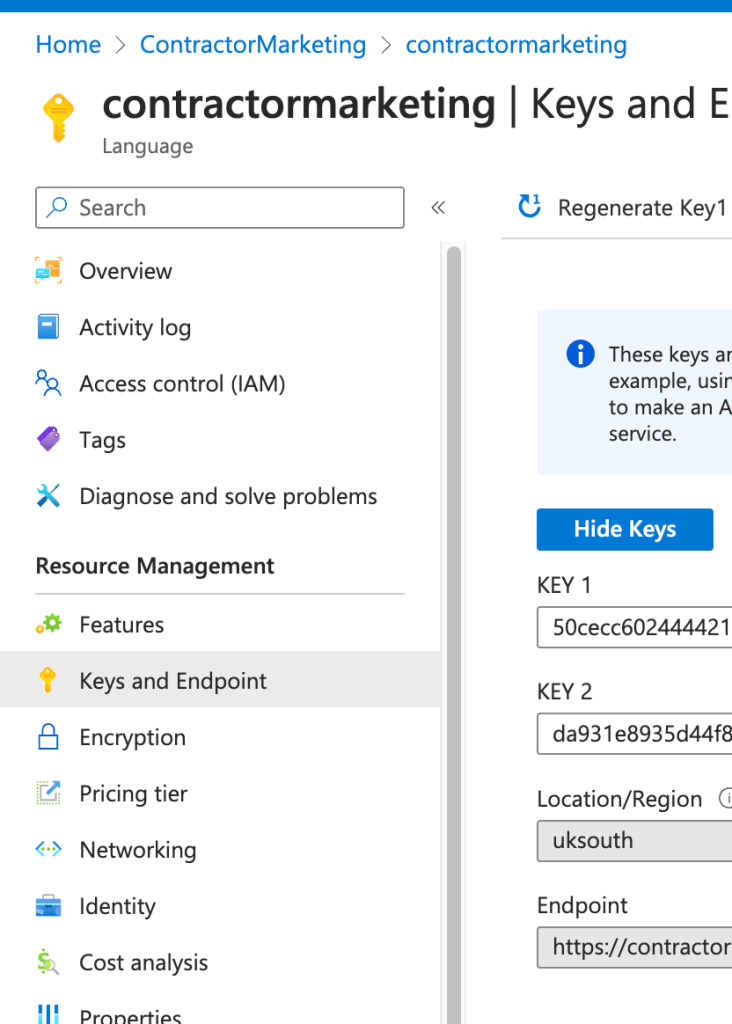
Task: Click Regenerate Key1 in the toolbar
Action: [623, 207]
